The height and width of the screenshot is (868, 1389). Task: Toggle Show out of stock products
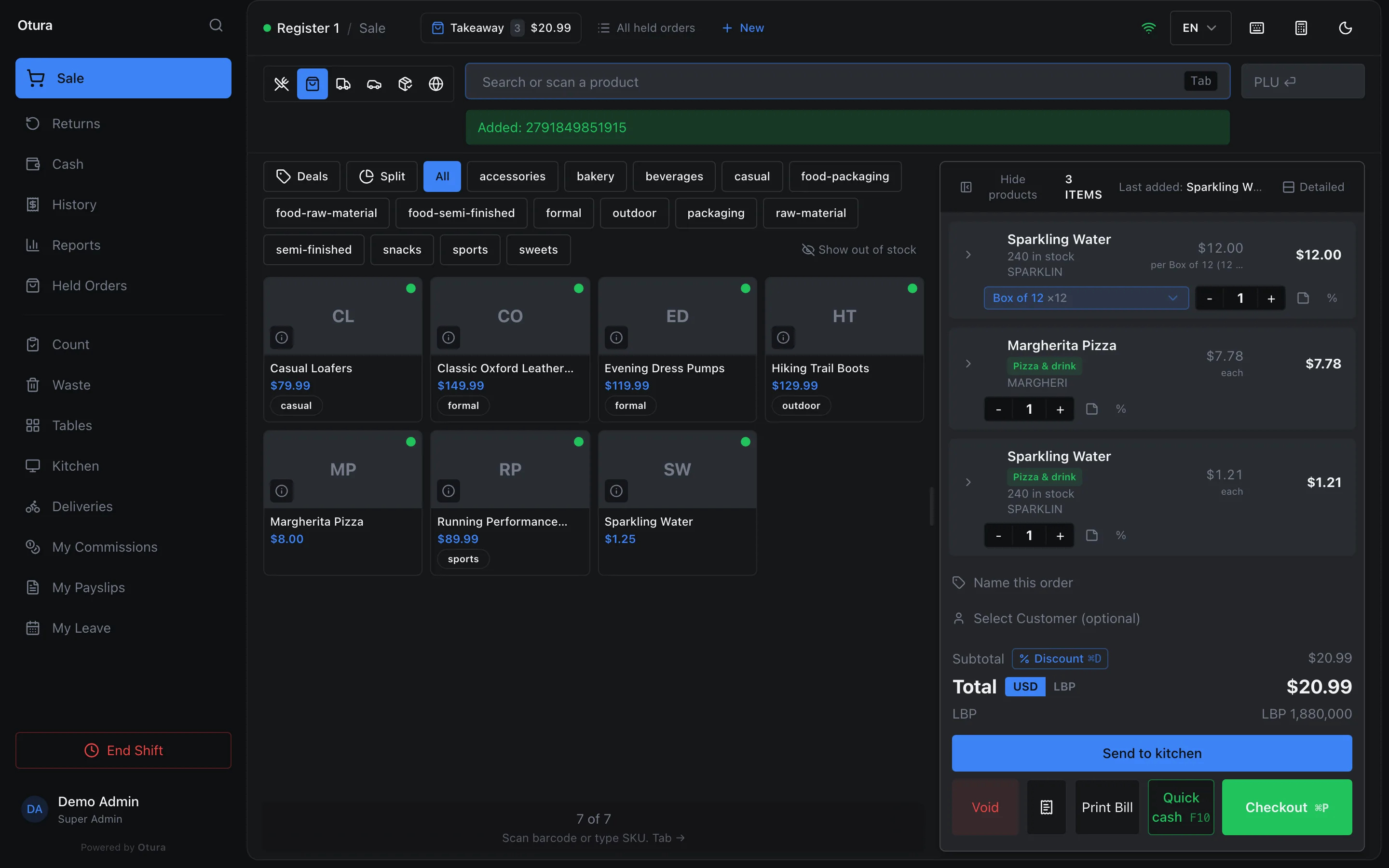point(858,250)
